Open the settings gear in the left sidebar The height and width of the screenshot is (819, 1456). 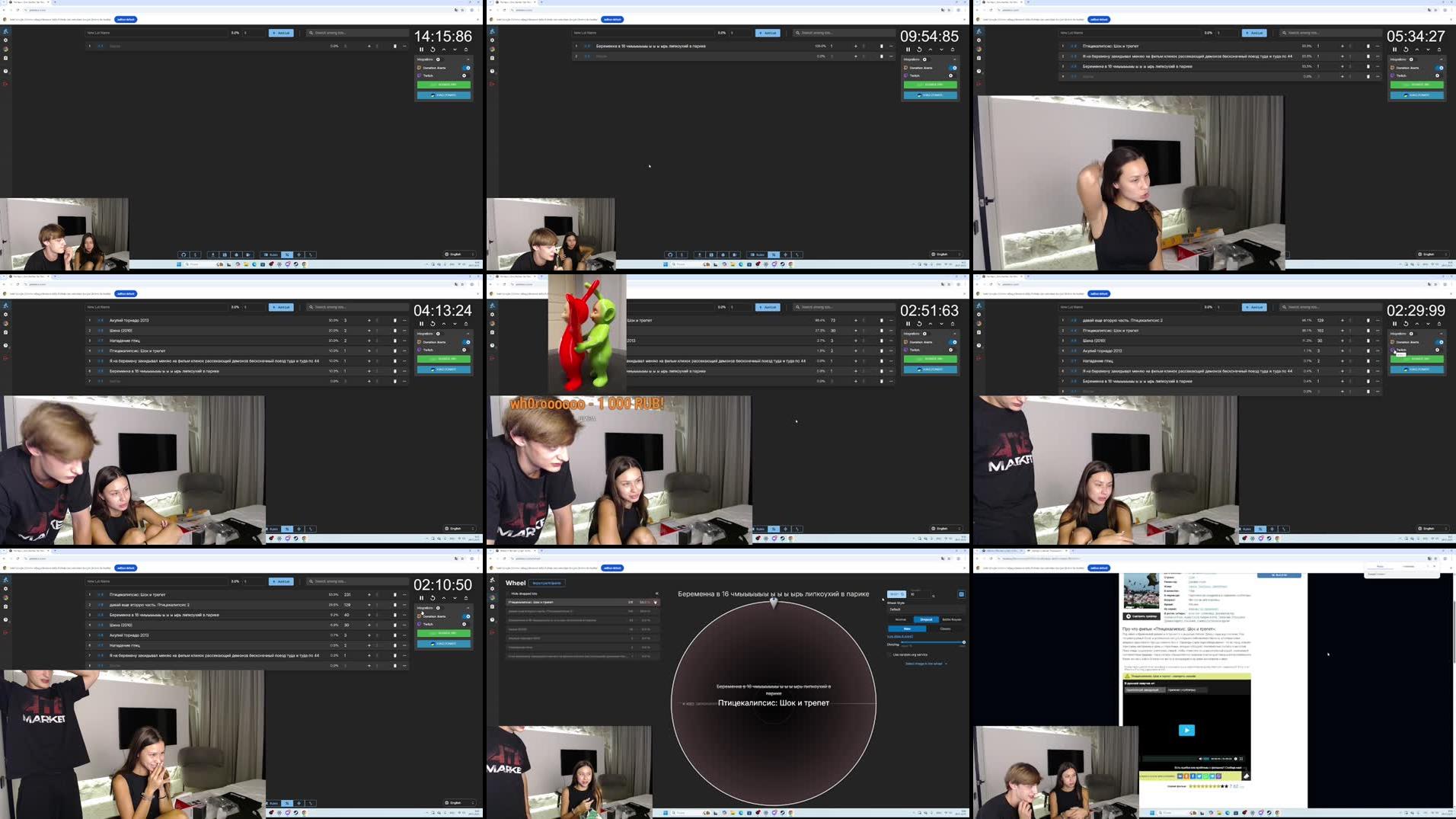tap(5, 40)
